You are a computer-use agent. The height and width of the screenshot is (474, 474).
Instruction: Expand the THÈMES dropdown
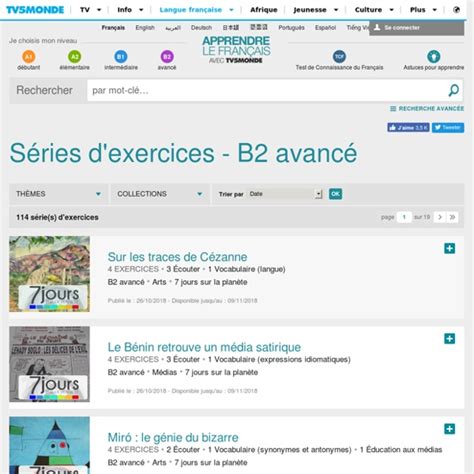point(59,194)
